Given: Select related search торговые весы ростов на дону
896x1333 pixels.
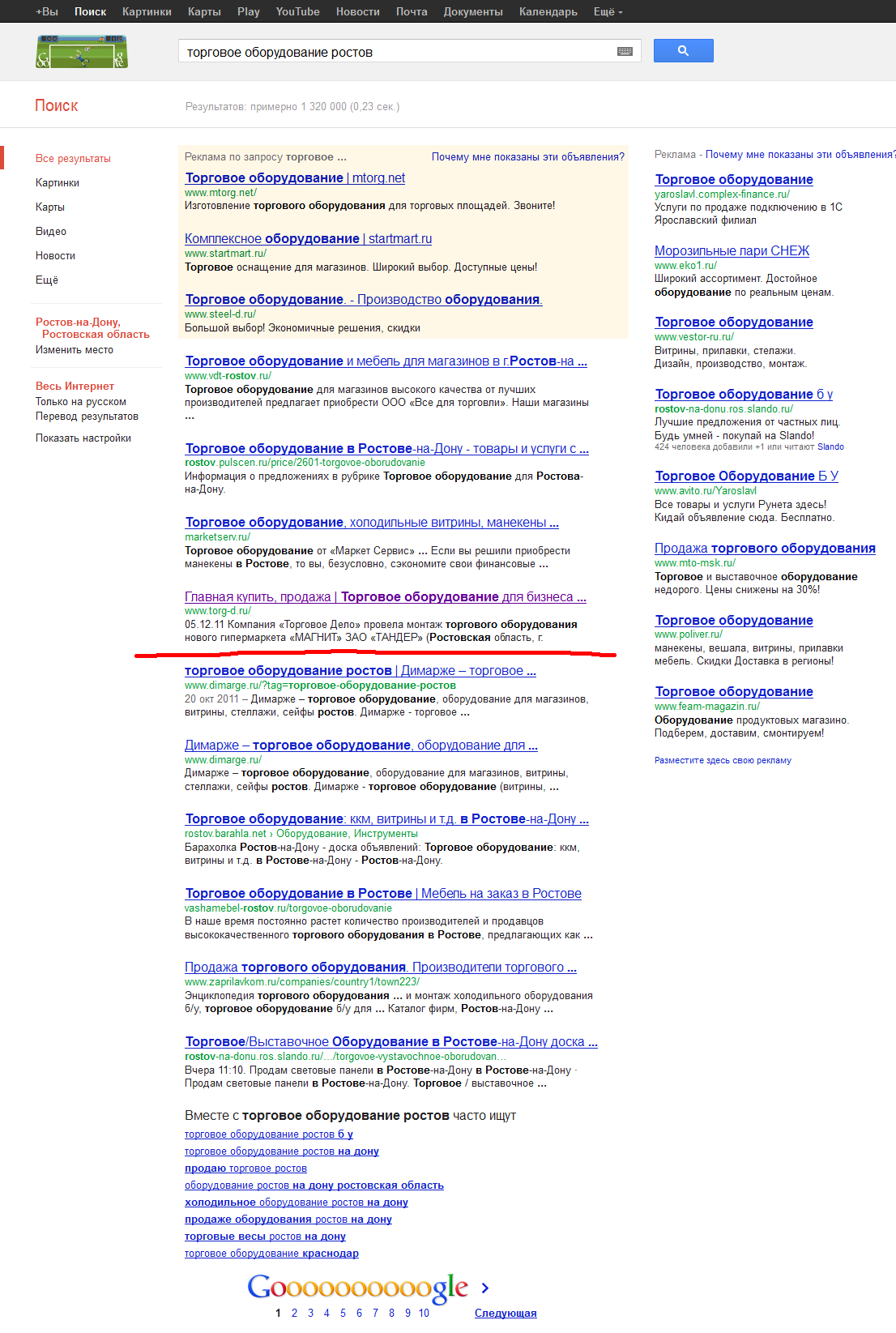Looking at the screenshot, I should (x=265, y=1237).
